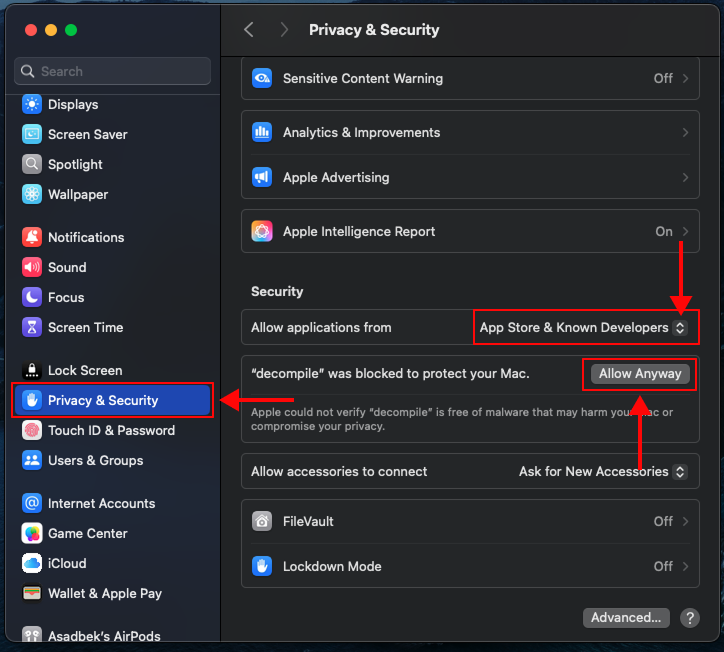Expand FileVault row chevron

[685, 521]
